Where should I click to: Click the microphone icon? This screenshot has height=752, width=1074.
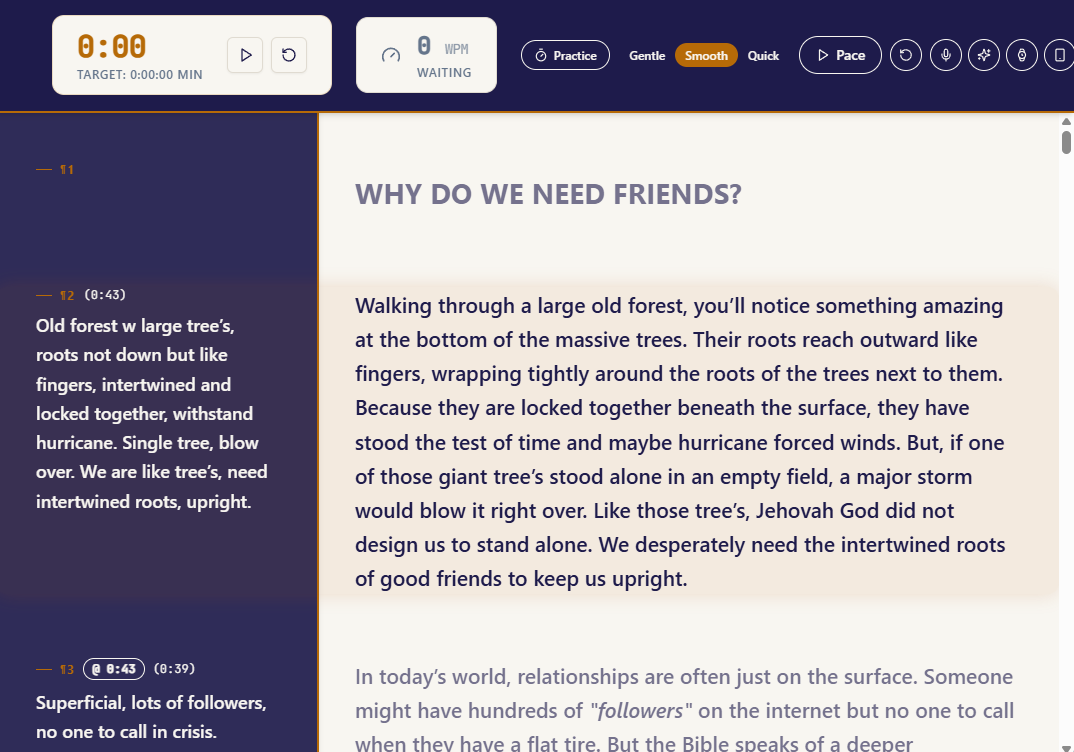coord(946,55)
